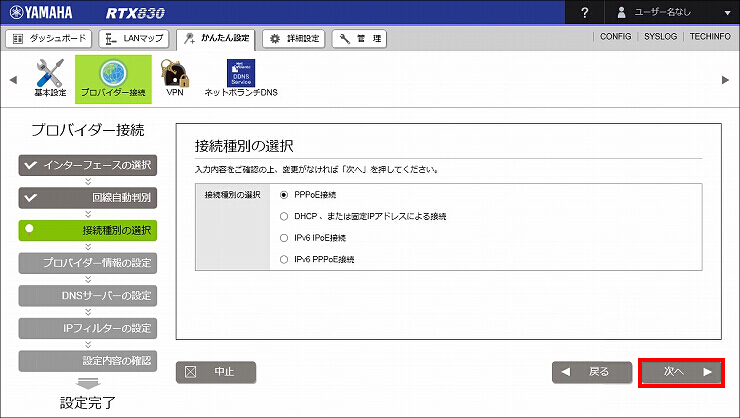Click the 戻る back button
This screenshot has width=740, height=418.
coord(592,372)
